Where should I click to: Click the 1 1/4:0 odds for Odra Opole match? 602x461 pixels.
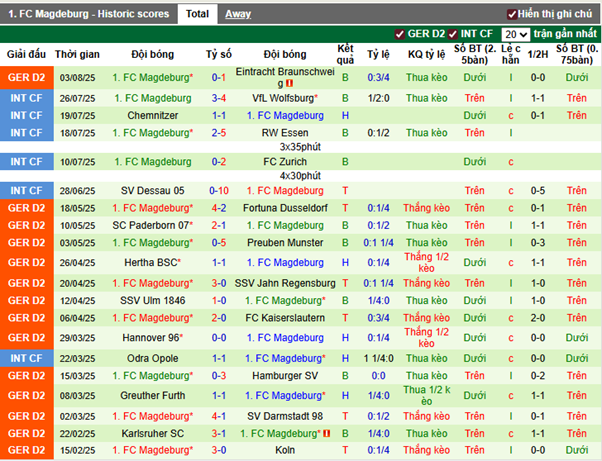point(378,359)
